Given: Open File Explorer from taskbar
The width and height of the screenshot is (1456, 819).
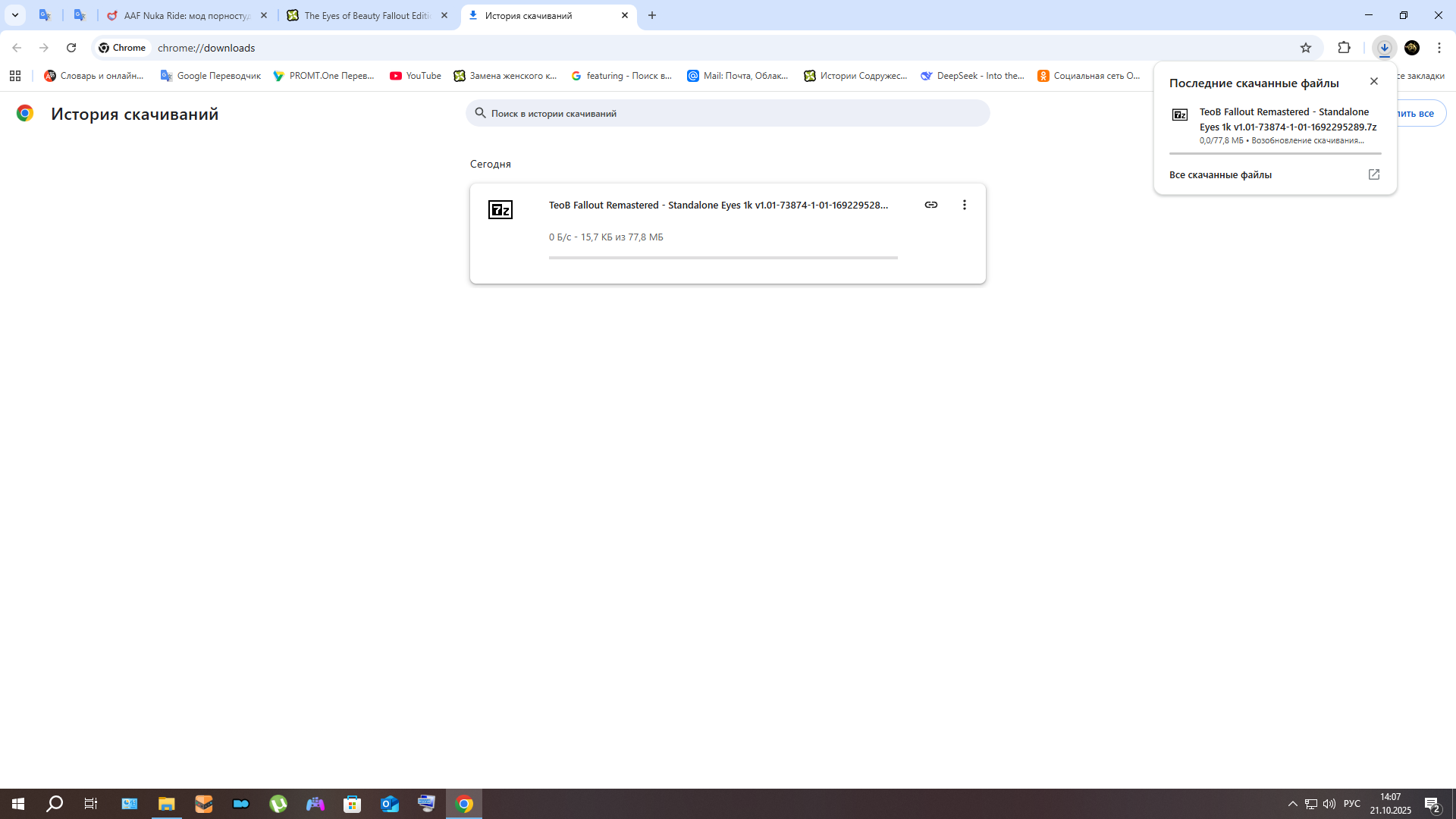Looking at the screenshot, I should point(166,804).
